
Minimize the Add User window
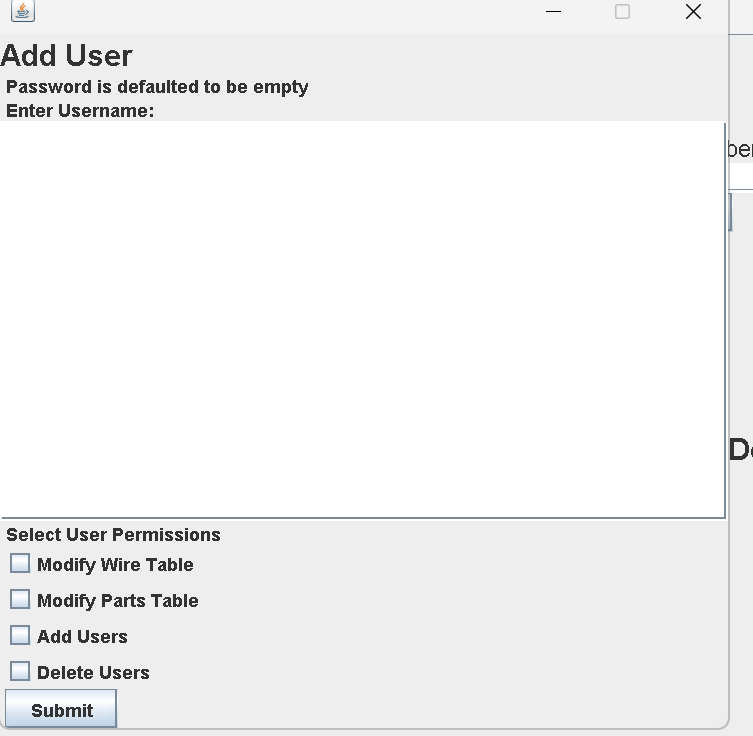(553, 12)
